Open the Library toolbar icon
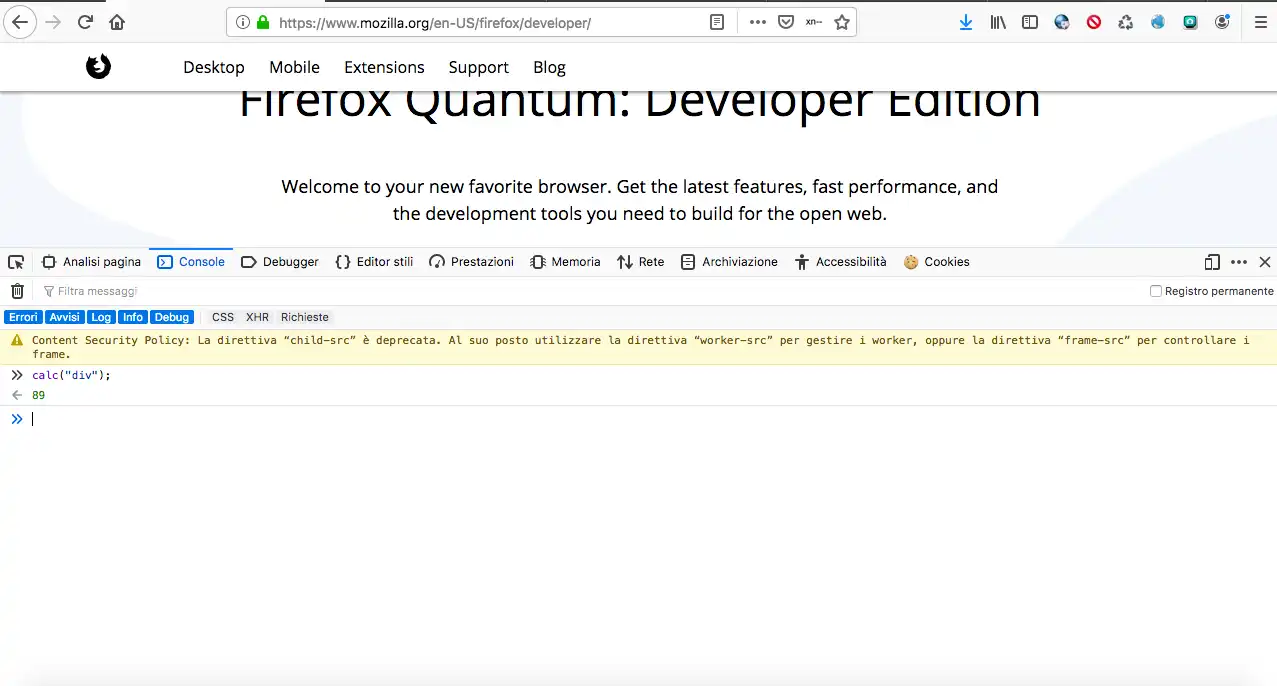This screenshot has height=686, width=1277. (998, 22)
